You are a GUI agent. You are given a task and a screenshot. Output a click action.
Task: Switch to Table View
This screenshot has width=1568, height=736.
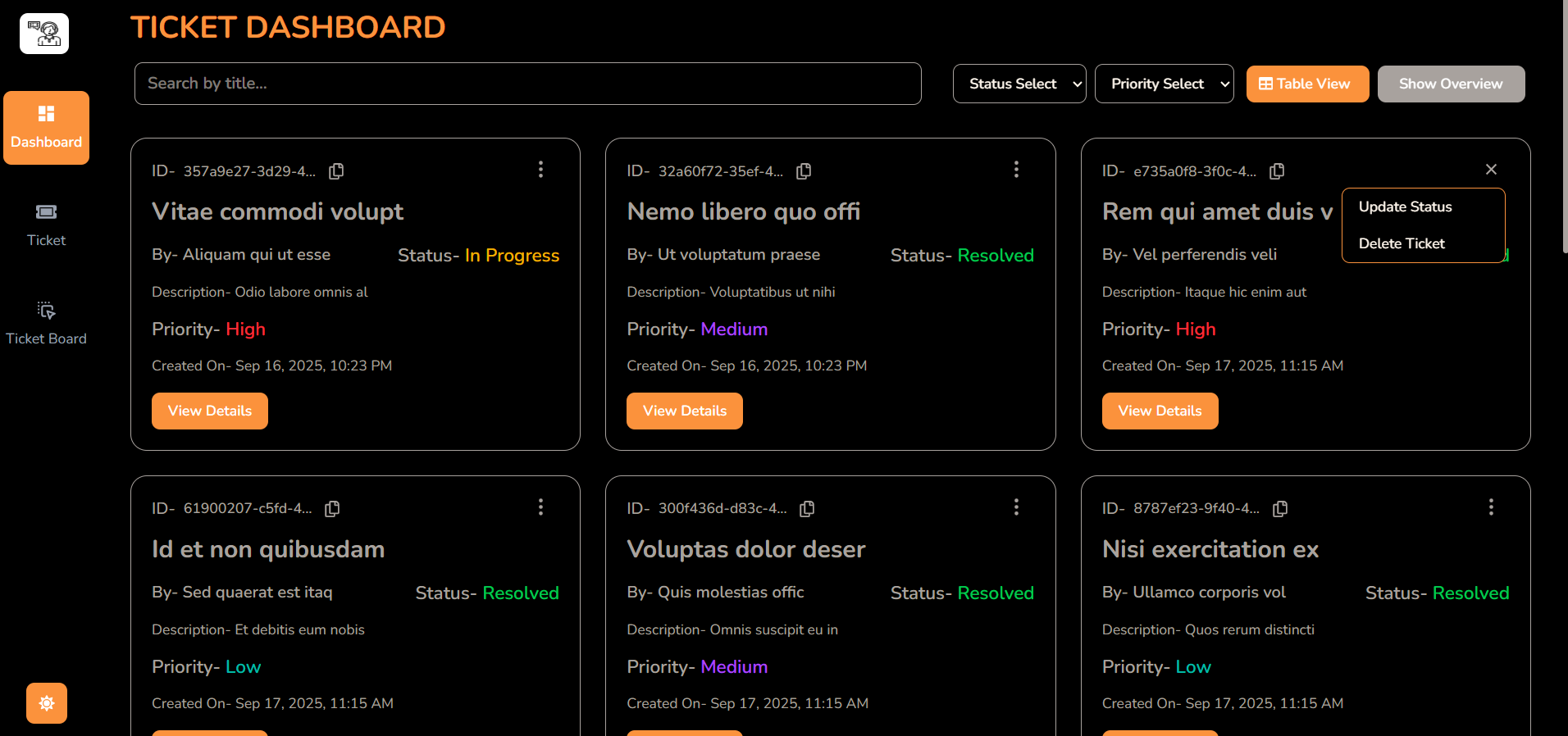pyautogui.click(x=1307, y=84)
